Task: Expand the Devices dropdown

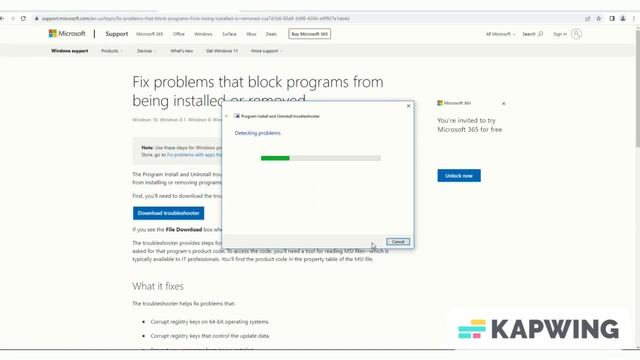Action: tap(147, 51)
